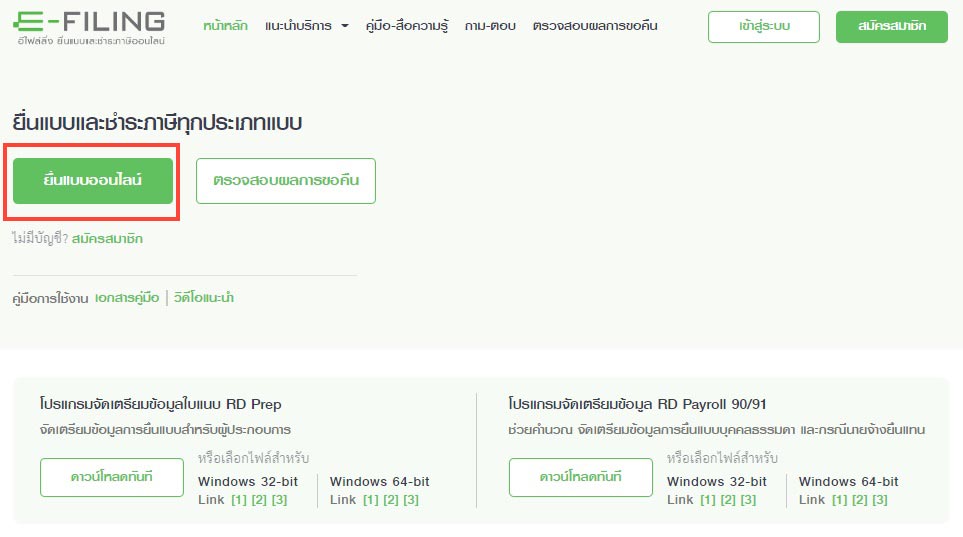
Task: Click RD Payroll Windows 64-bit link [3]
Action: tap(879, 500)
